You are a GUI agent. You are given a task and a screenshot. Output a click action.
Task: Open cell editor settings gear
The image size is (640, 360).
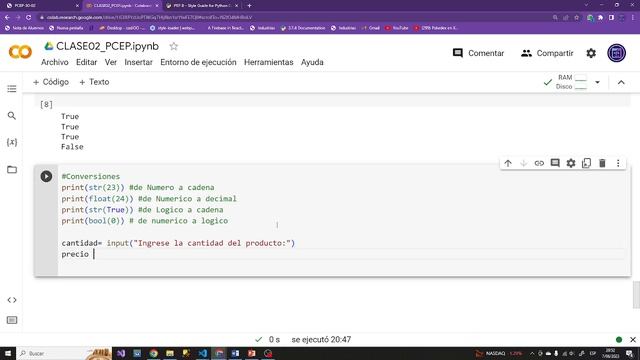point(571,163)
